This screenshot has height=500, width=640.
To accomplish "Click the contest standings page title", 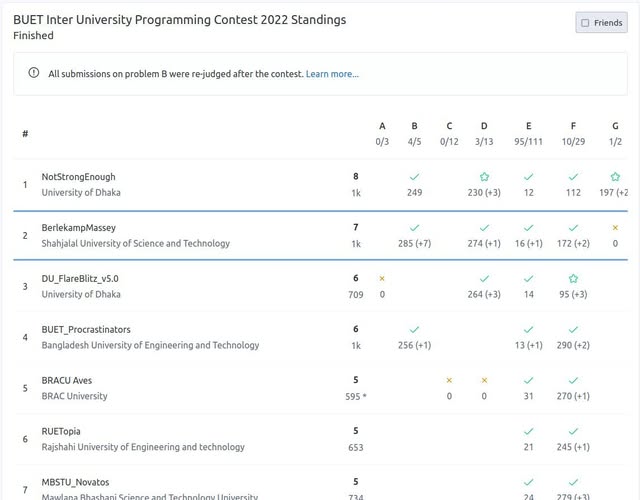I will point(180,20).
